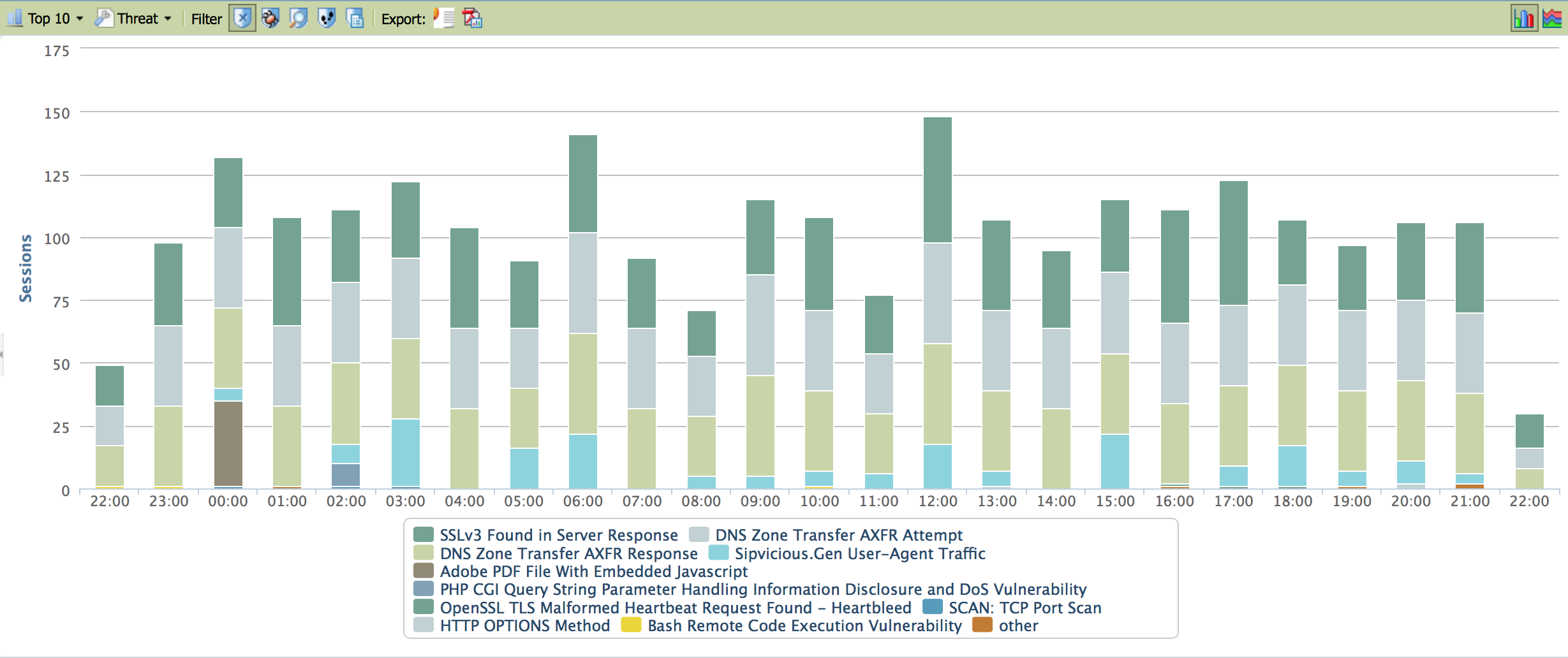Open the Top 10 dropdown

point(55,18)
